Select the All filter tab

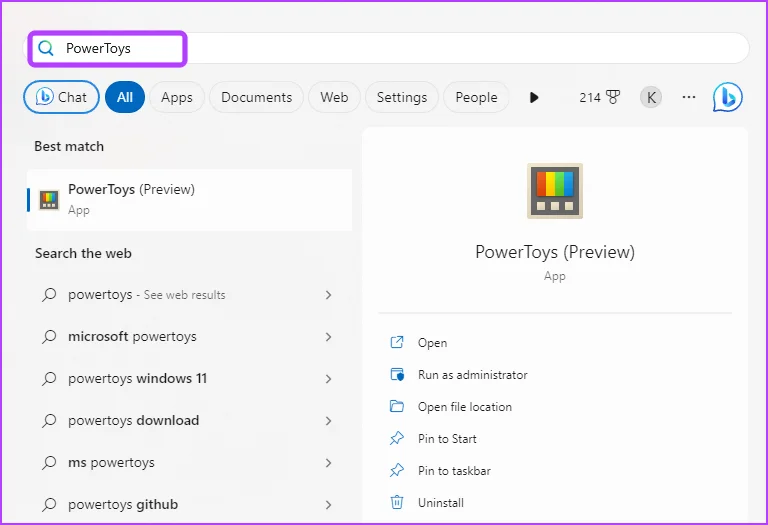[125, 97]
